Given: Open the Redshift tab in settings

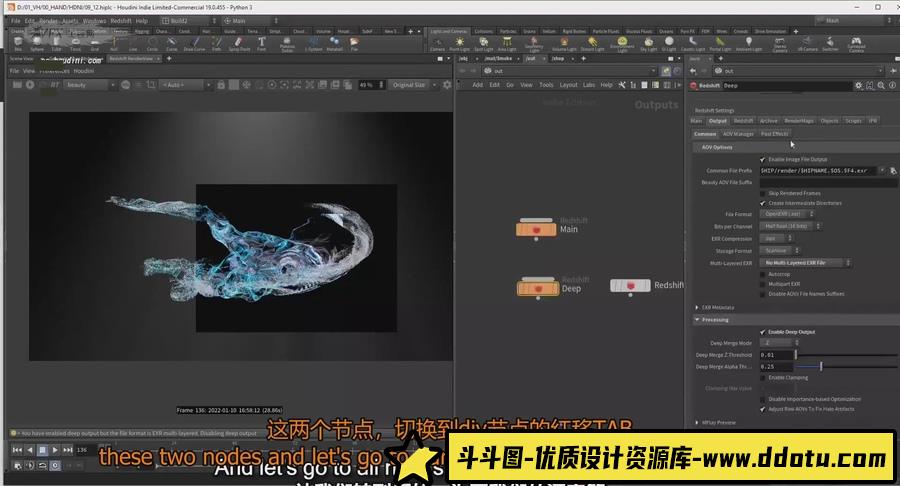Looking at the screenshot, I should [x=743, y=121].
